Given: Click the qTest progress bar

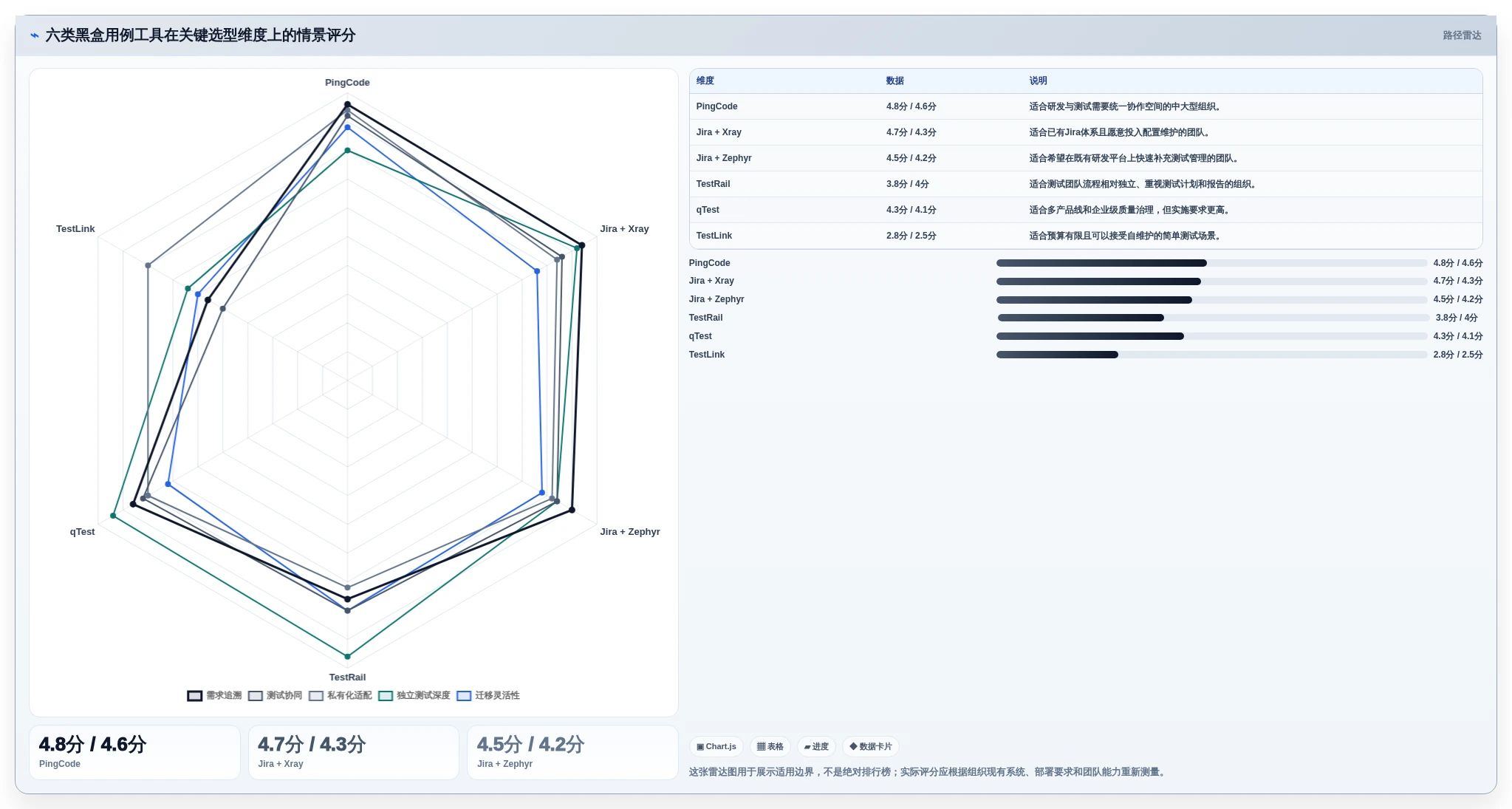Looking at the screenshot, I should pyautogui.click(x=1211, y=336).
